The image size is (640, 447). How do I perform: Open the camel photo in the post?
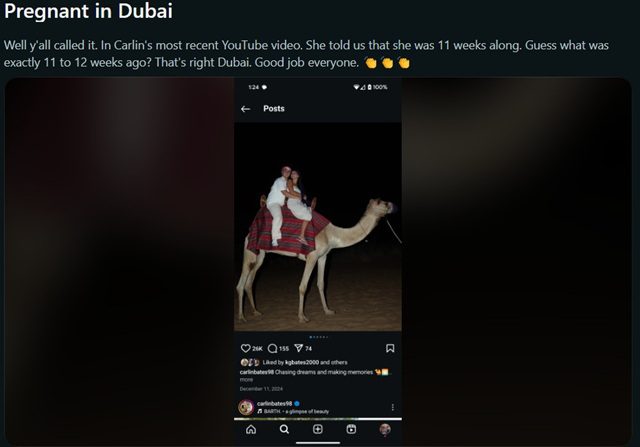pos(318,227)
